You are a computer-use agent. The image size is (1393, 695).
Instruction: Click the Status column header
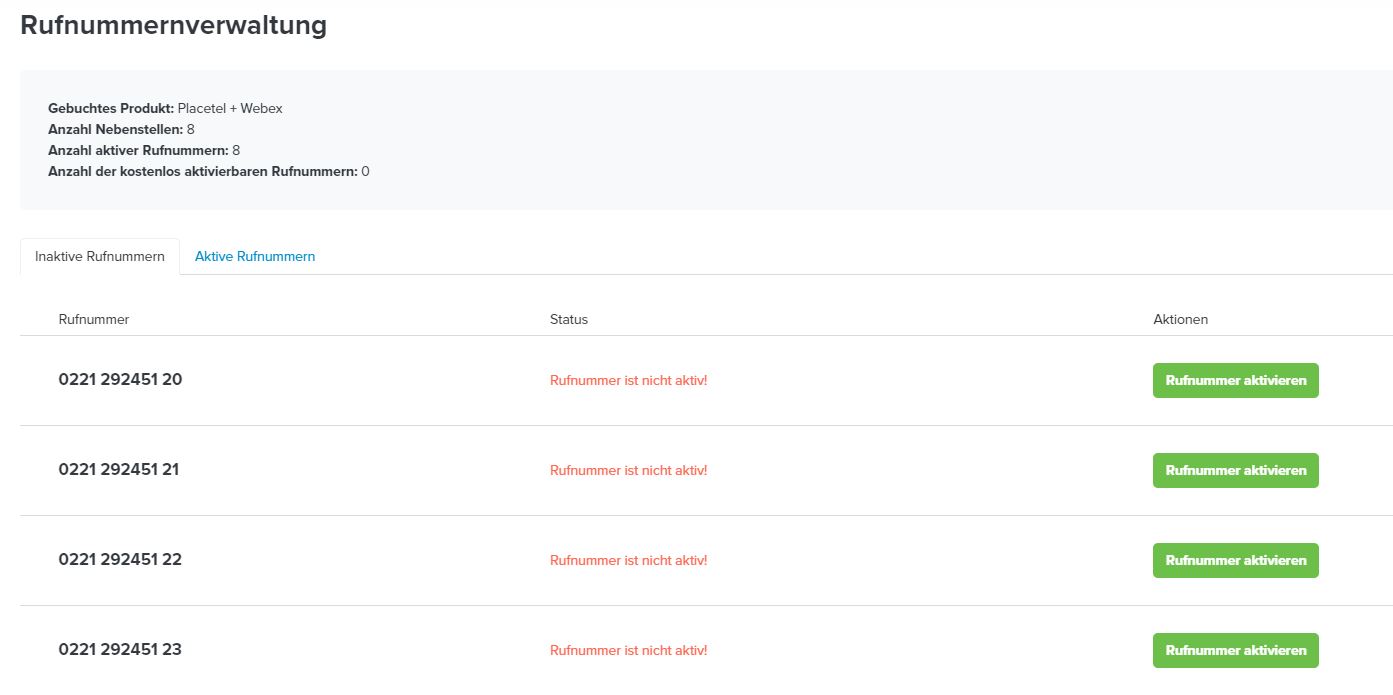point(569,320)
